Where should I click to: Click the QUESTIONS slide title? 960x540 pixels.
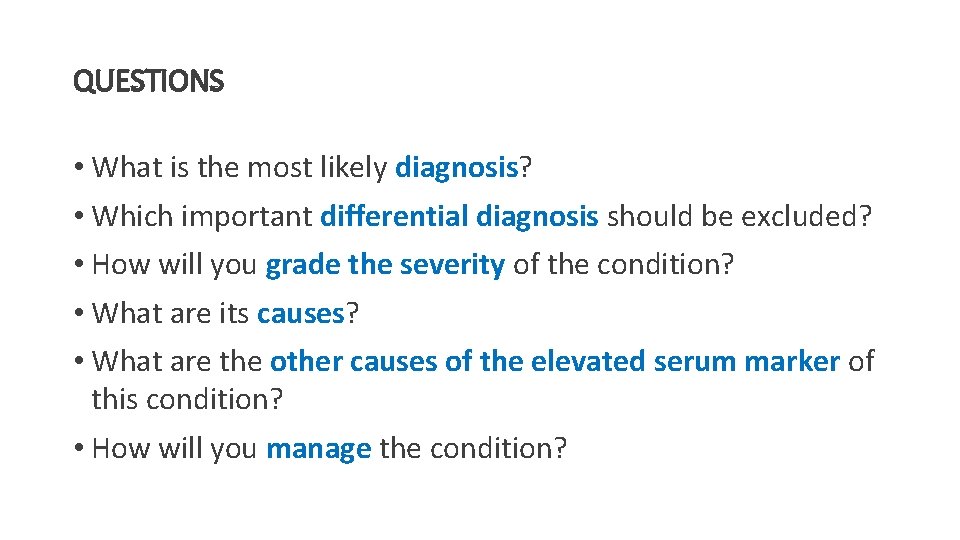tap(149, 81)
